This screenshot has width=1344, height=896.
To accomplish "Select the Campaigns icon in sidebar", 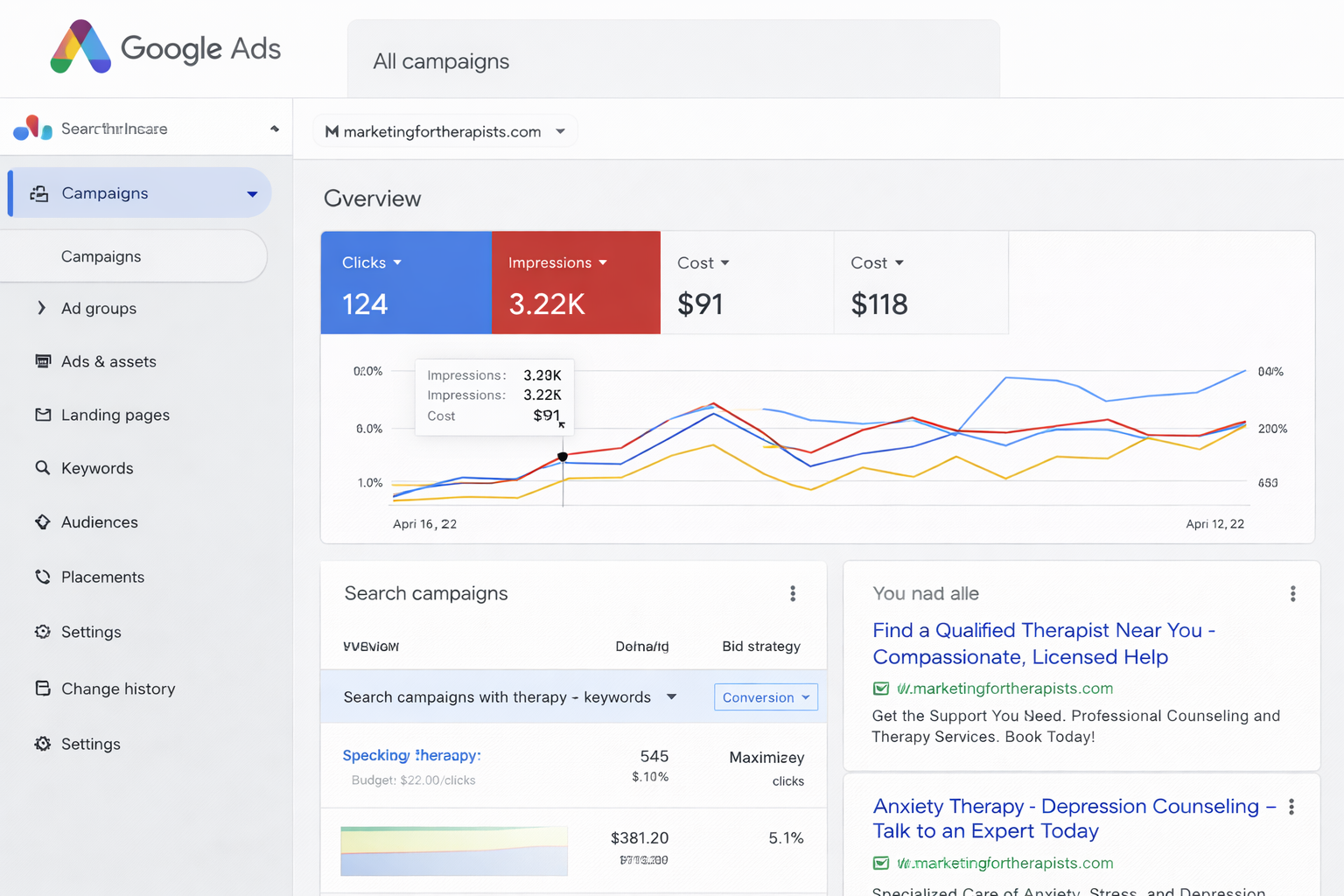I will (x=40, y=192).
